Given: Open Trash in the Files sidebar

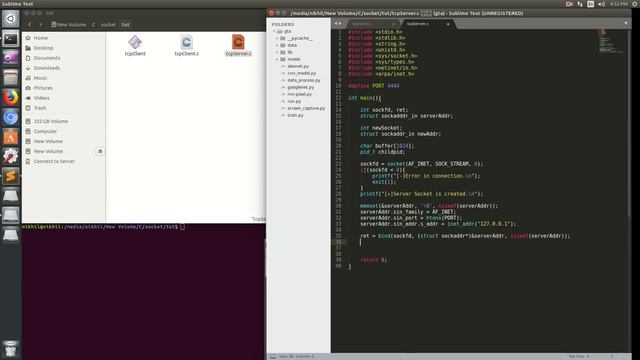Looking at the screenshot, I should point(64,108).
